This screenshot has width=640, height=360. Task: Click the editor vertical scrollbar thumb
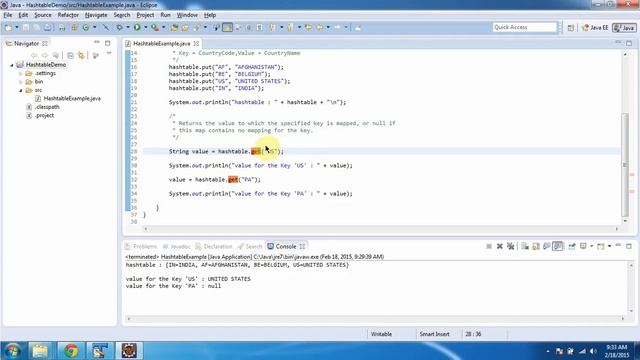(625, 164)
